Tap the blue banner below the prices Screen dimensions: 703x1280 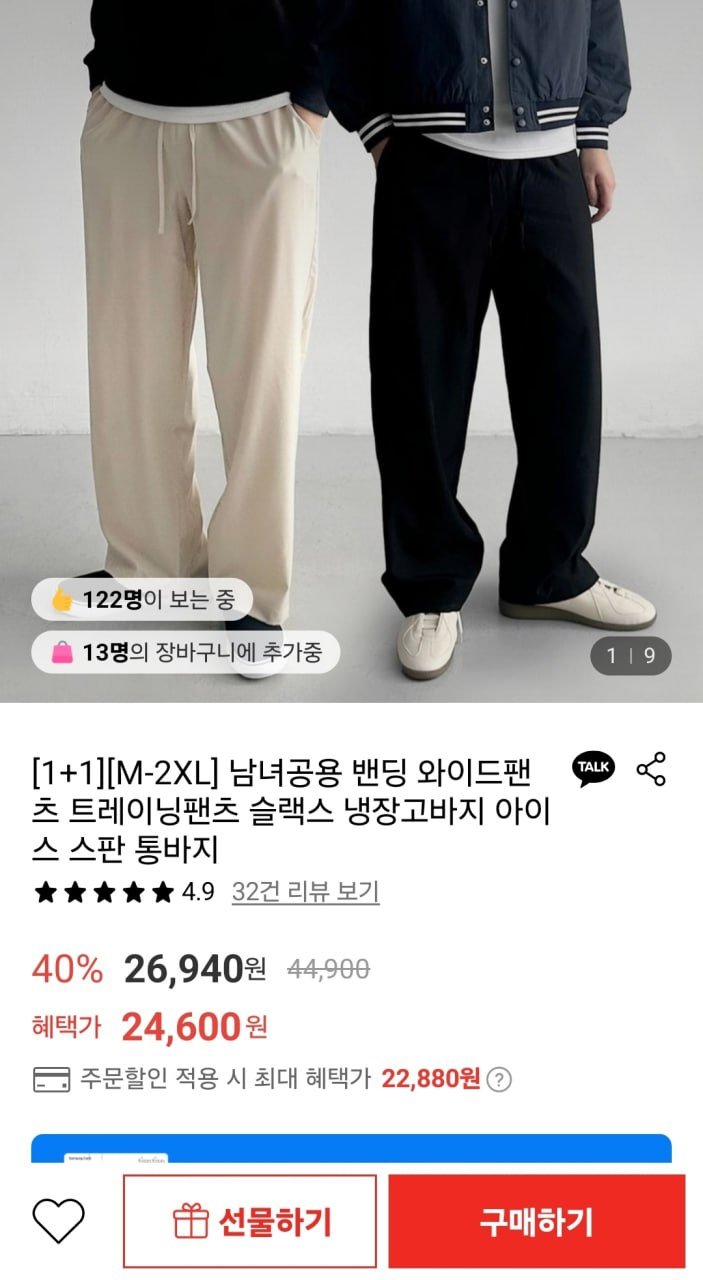(351, 1148)
